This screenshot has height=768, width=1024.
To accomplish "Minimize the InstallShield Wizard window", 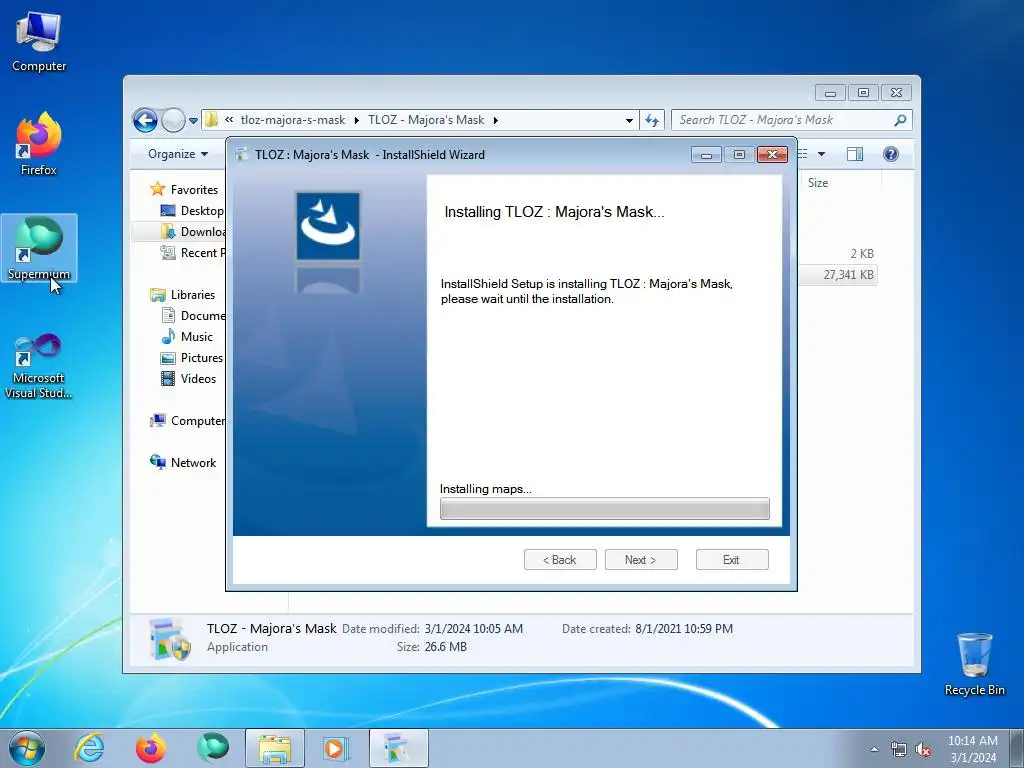I will tap(706, 155).
